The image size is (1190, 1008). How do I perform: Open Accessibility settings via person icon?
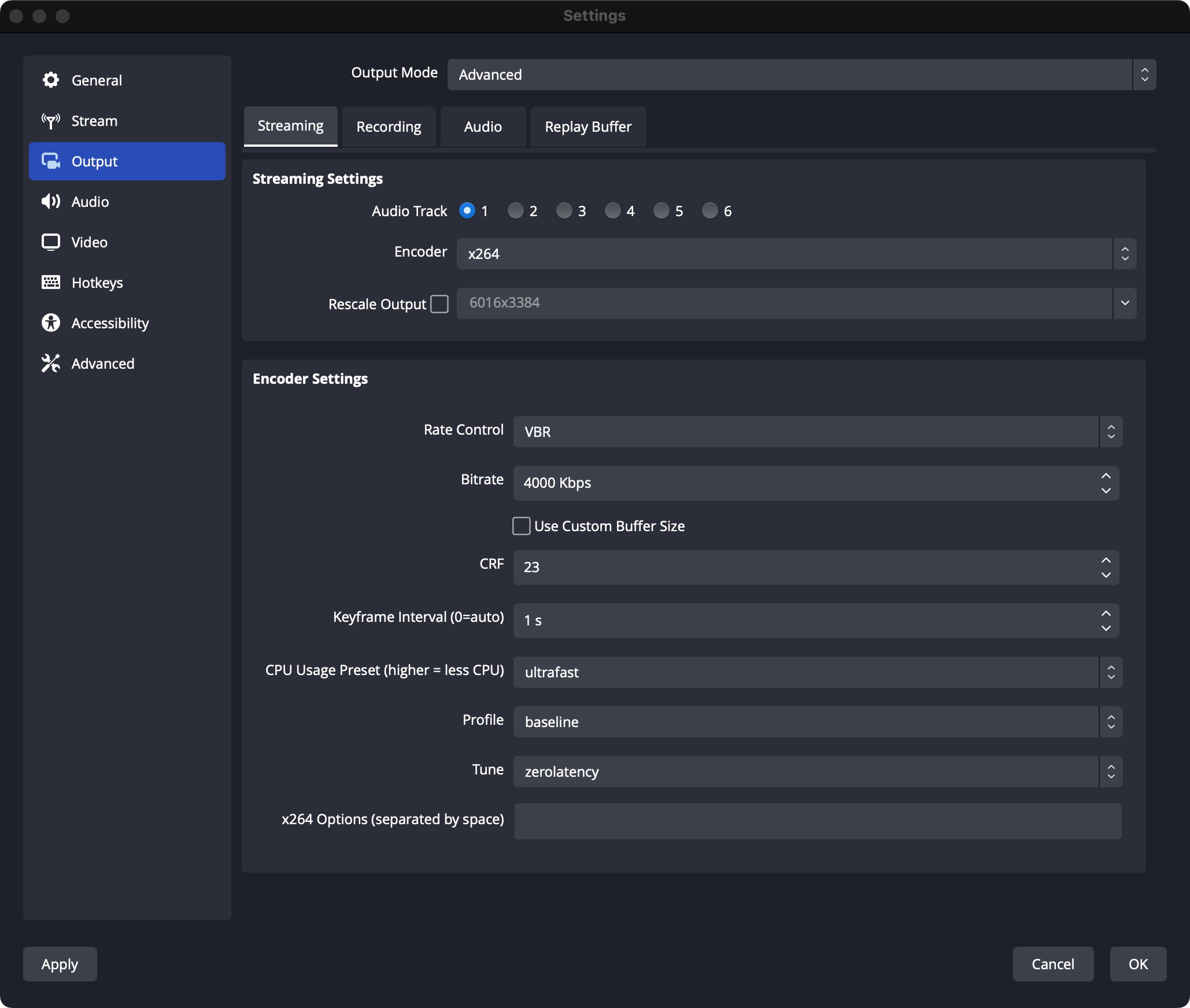point(51,323)
